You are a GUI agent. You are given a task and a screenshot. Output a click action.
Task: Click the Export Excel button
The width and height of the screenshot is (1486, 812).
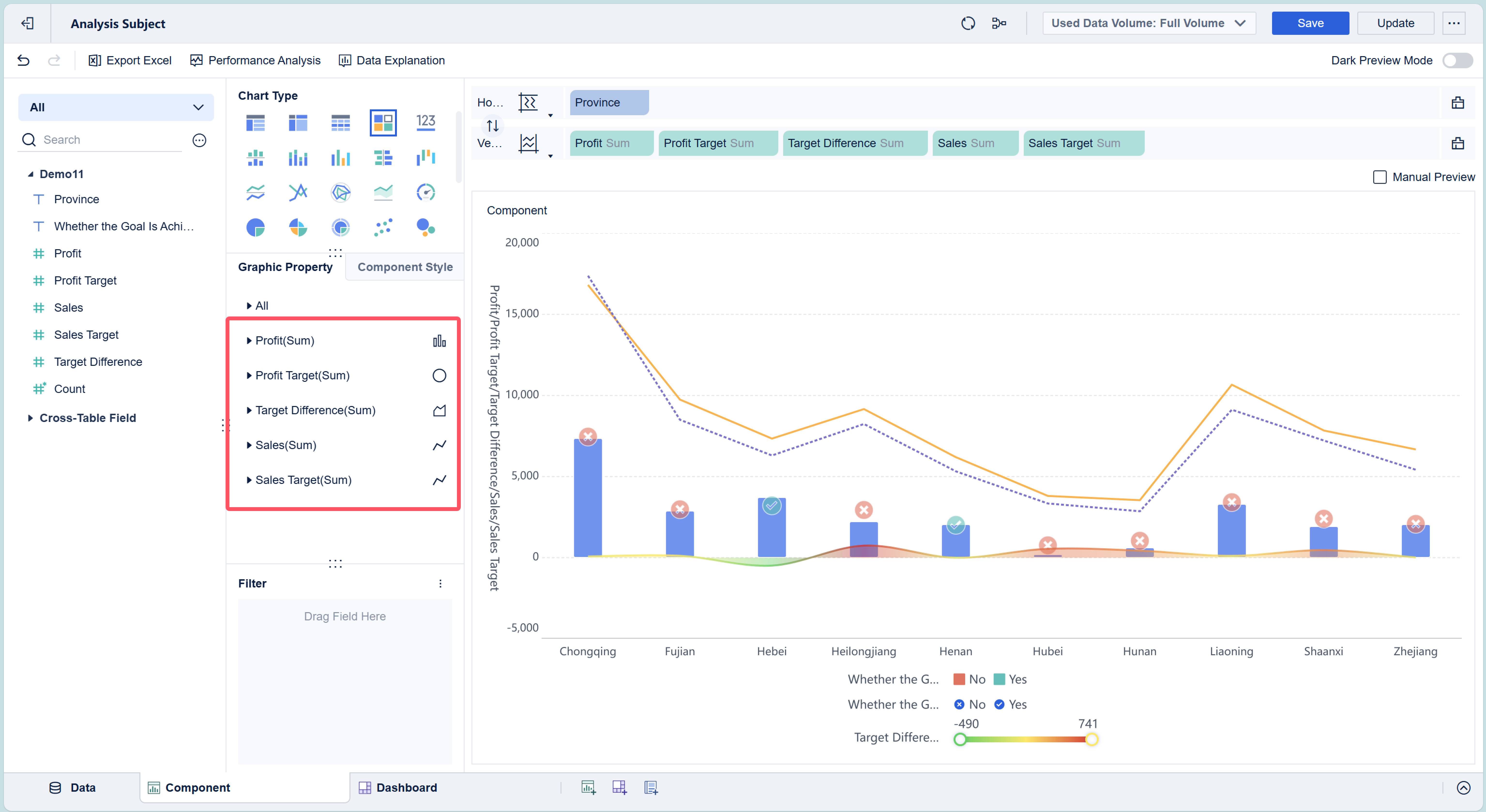point(130,60)
